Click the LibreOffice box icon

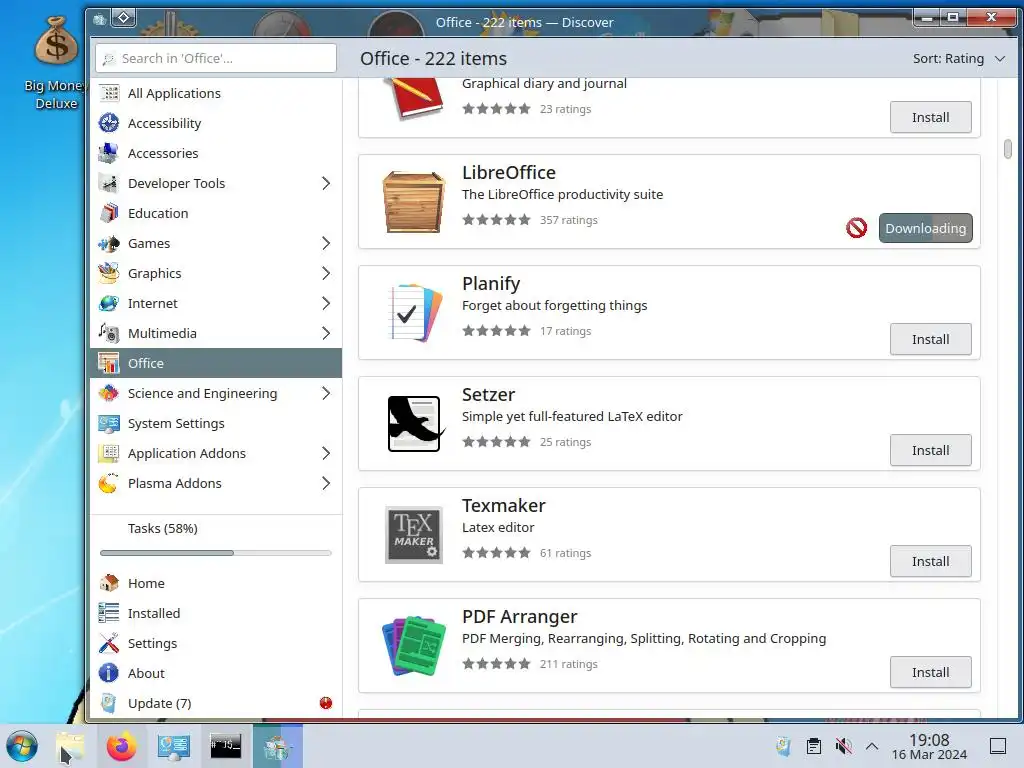pyautogui.click(x=413, y=202)
